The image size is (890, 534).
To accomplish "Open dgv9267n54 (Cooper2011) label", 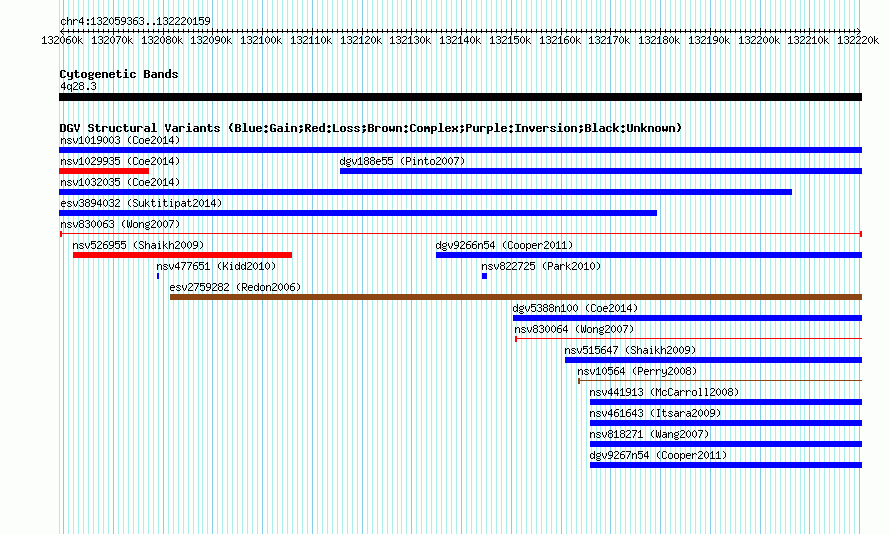I will click(658, 455).
